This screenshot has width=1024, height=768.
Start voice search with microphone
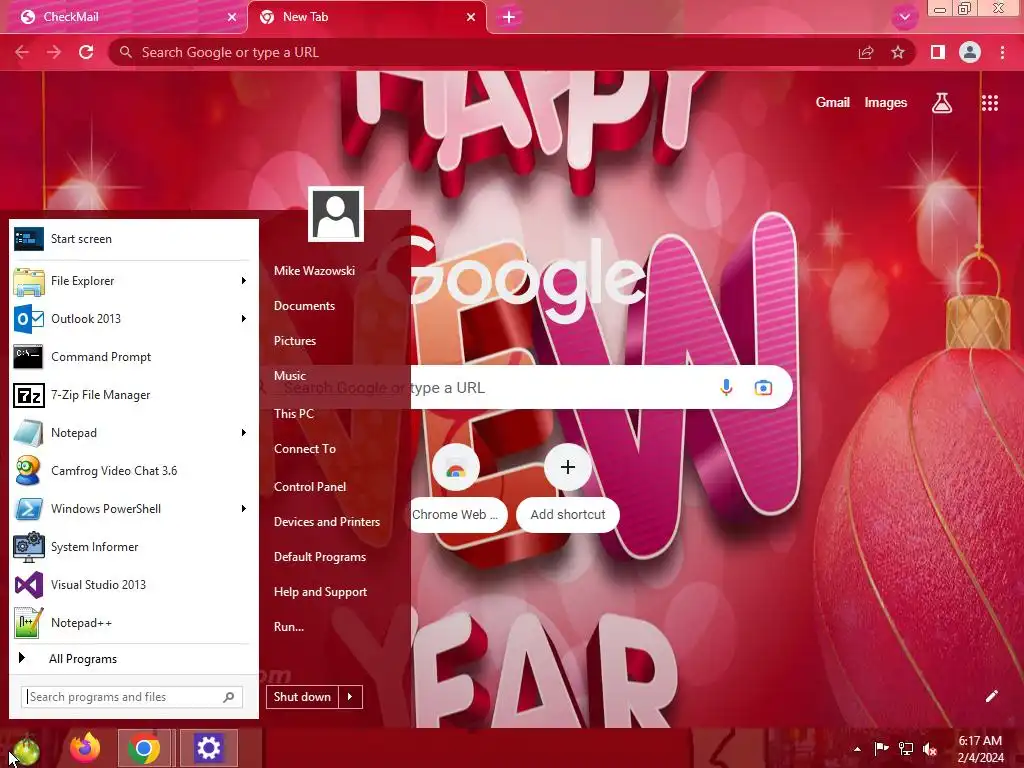pyautogui.click(x=726, y=387)
